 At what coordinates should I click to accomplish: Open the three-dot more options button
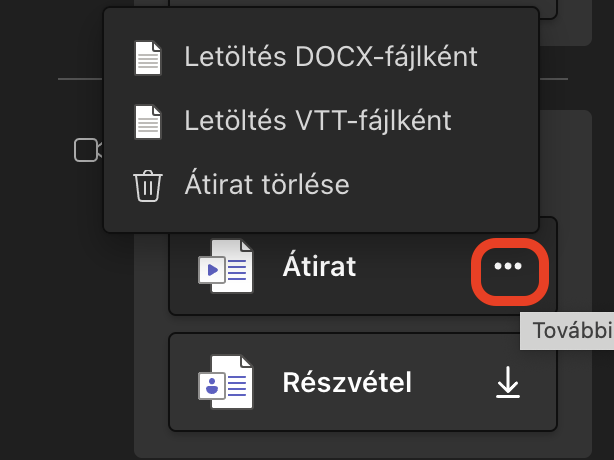[x=508, y=267]
